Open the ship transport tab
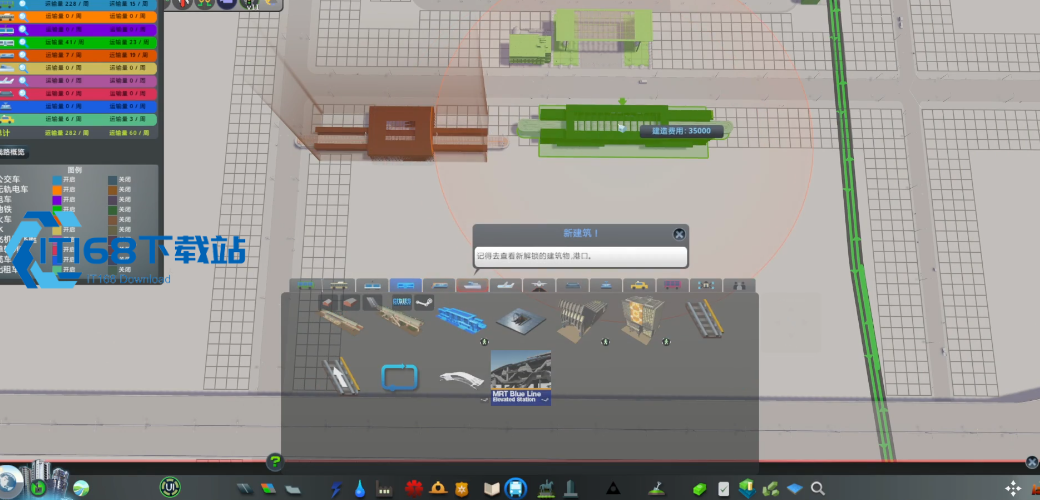 tap(472, 285)
